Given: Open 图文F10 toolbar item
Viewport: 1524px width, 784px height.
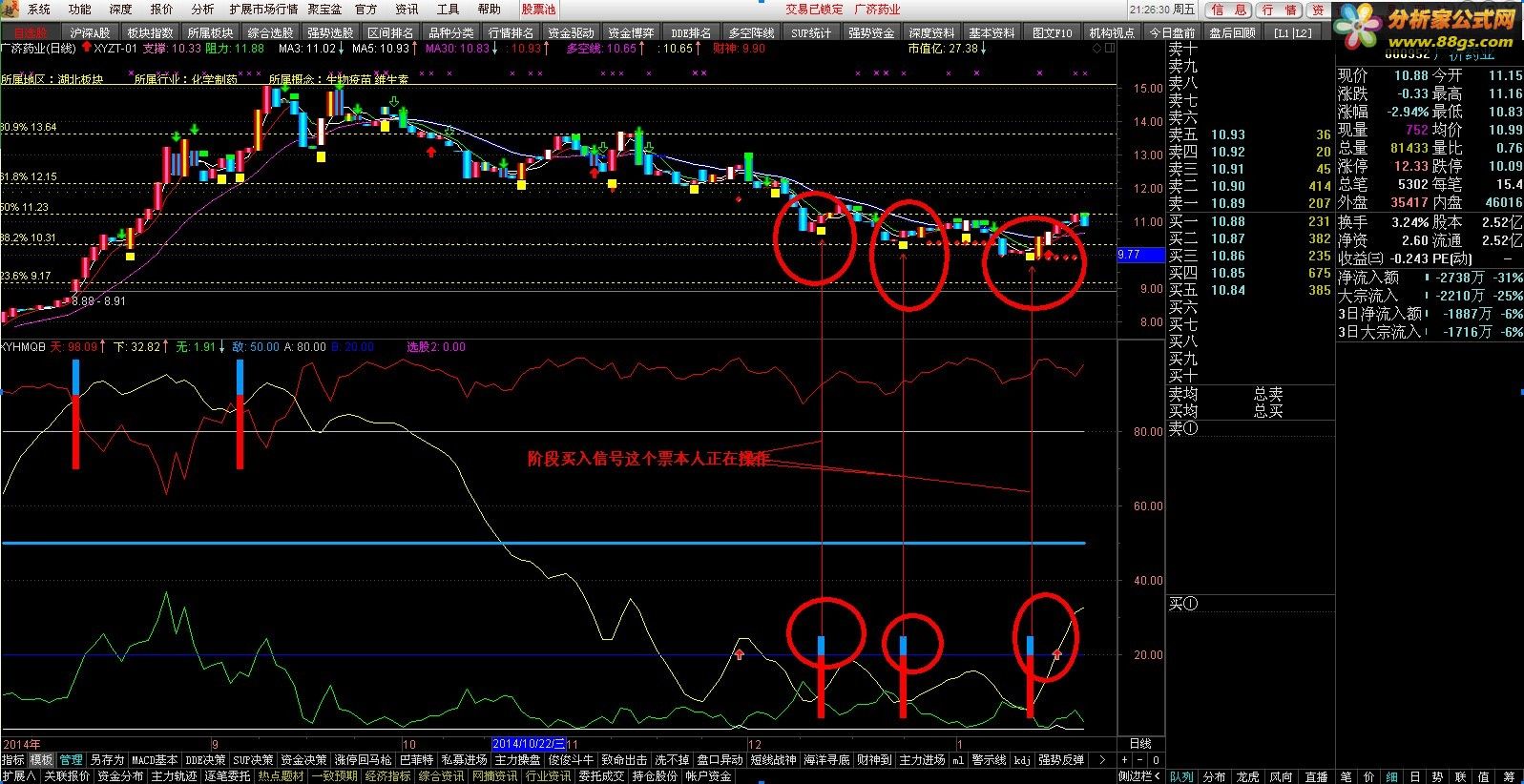Looking at the screenshot, I should coord(1052,32).
